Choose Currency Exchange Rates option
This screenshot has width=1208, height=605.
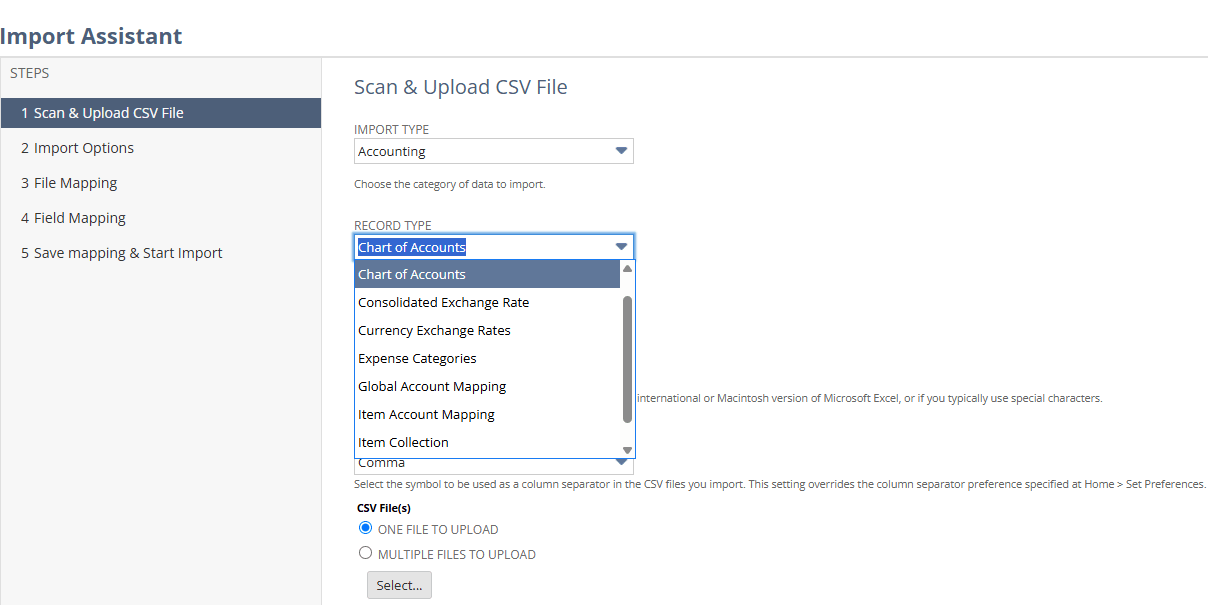coord(488,330)
